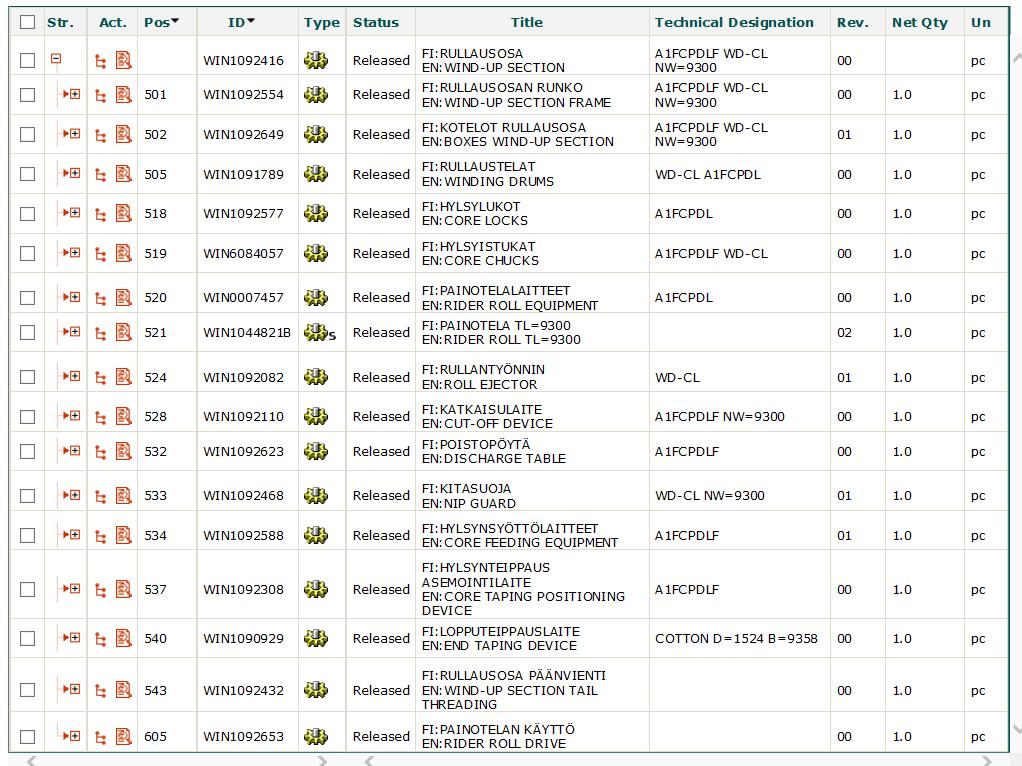
Task: Expand position 505 WINDING DRUMS node
Action: point(75,173)
